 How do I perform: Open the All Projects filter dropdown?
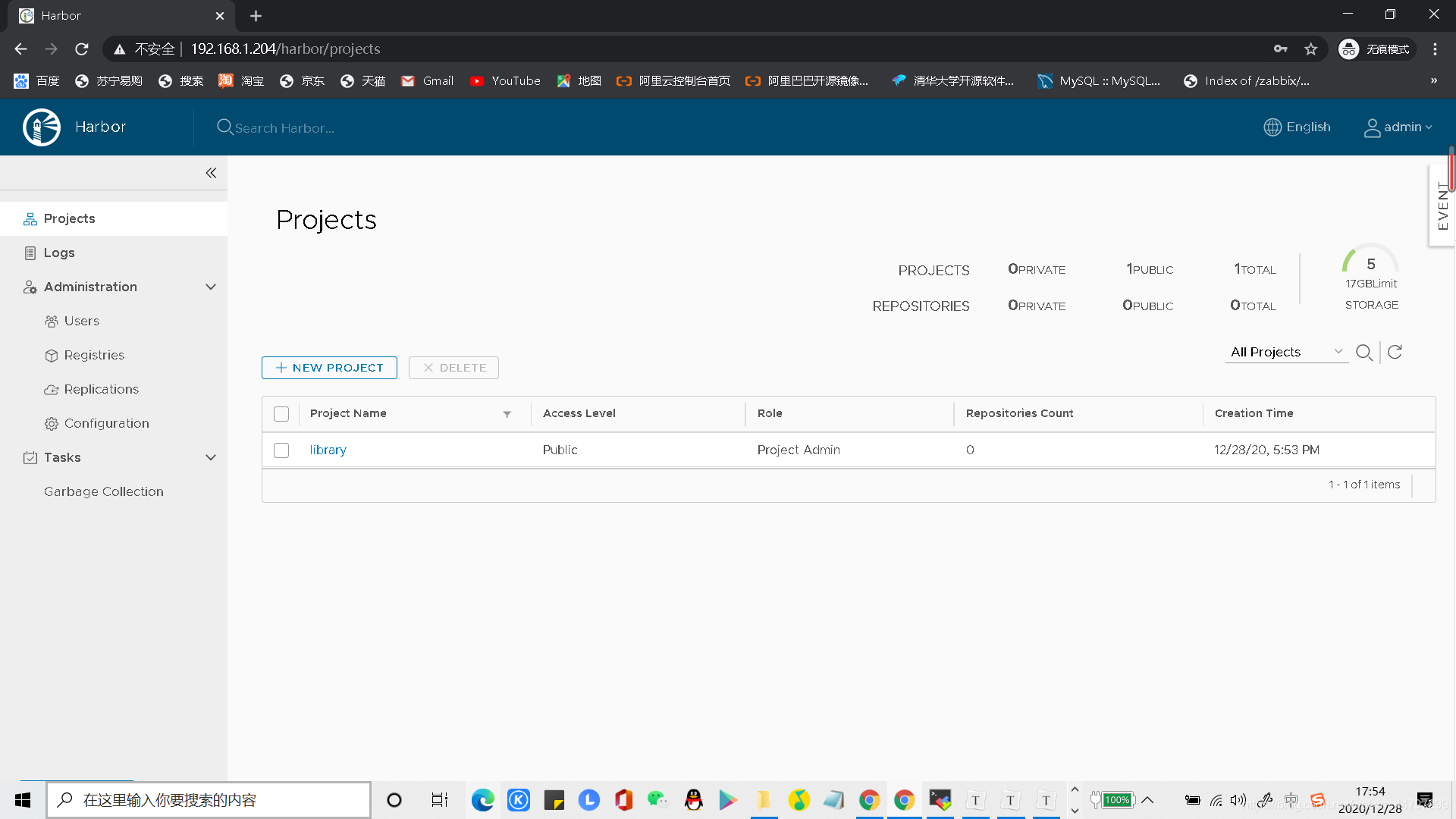point(1286,352)
